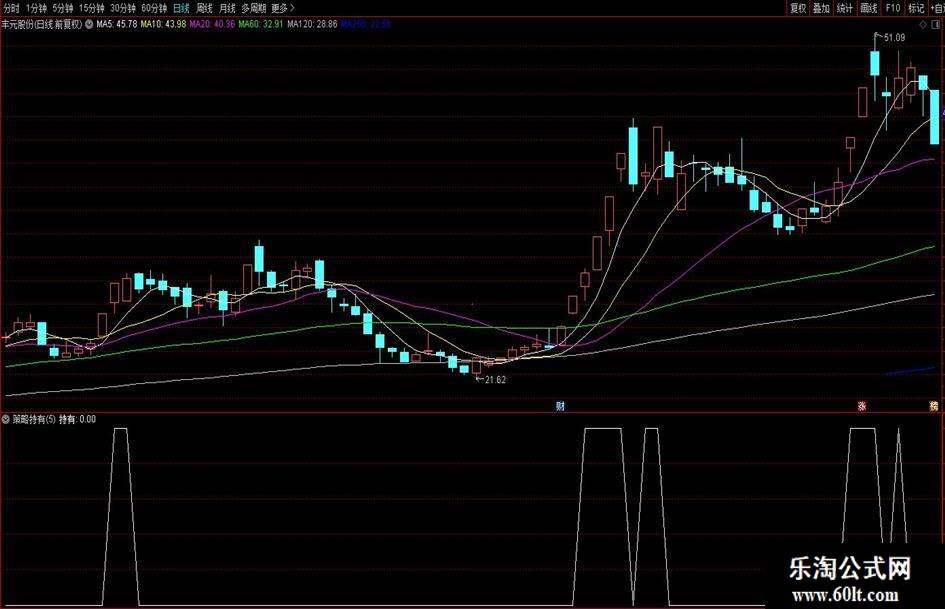Open the 复权 adjustment menu

point(799,8)
